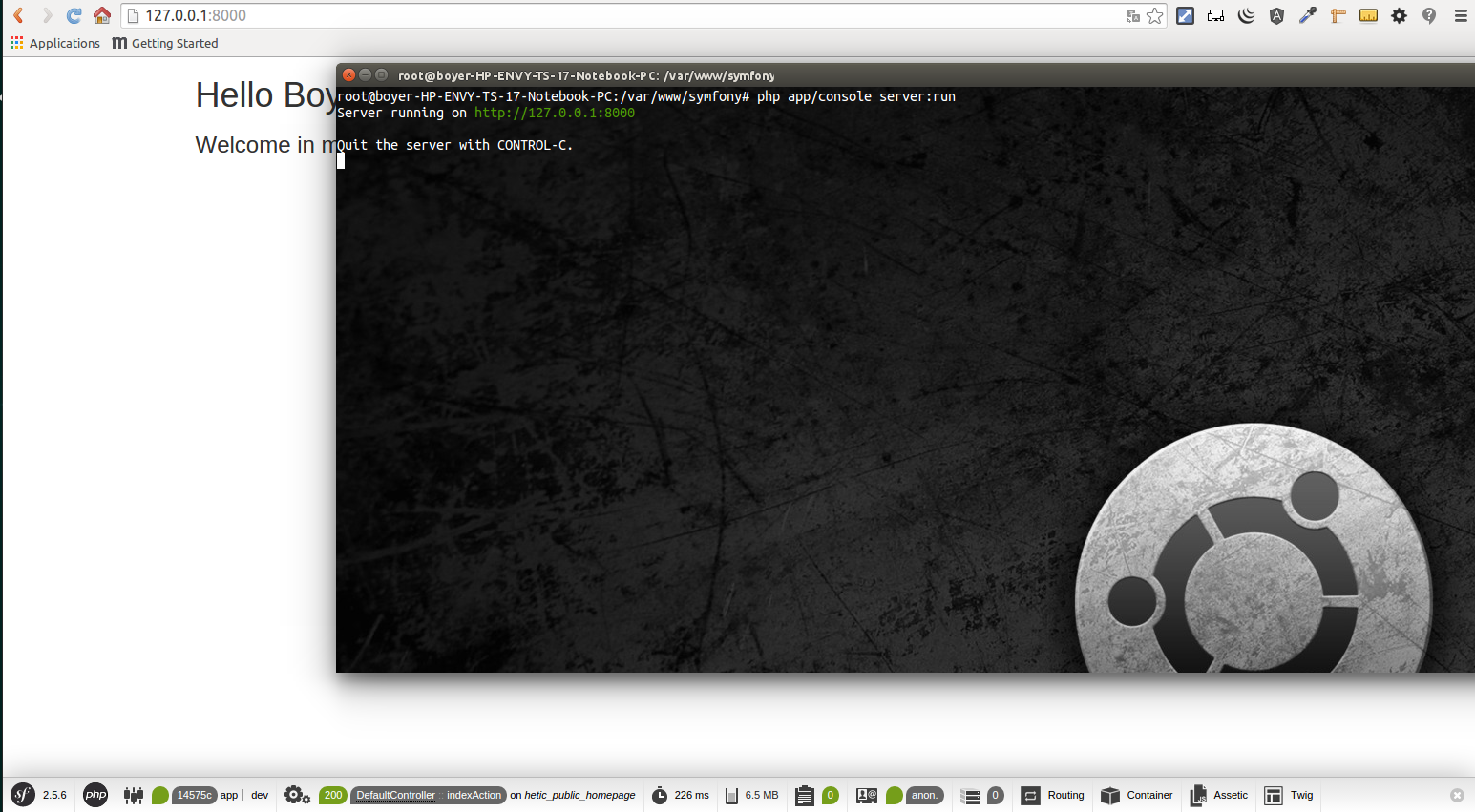1475x812 pixels.
Task: Open the browser home page
Action: click(x=102, y=15)
